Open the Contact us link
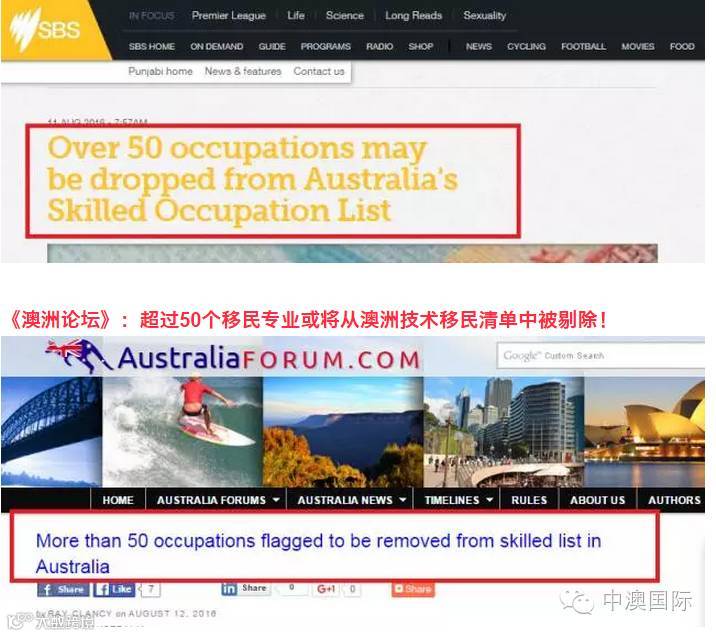 319,72
